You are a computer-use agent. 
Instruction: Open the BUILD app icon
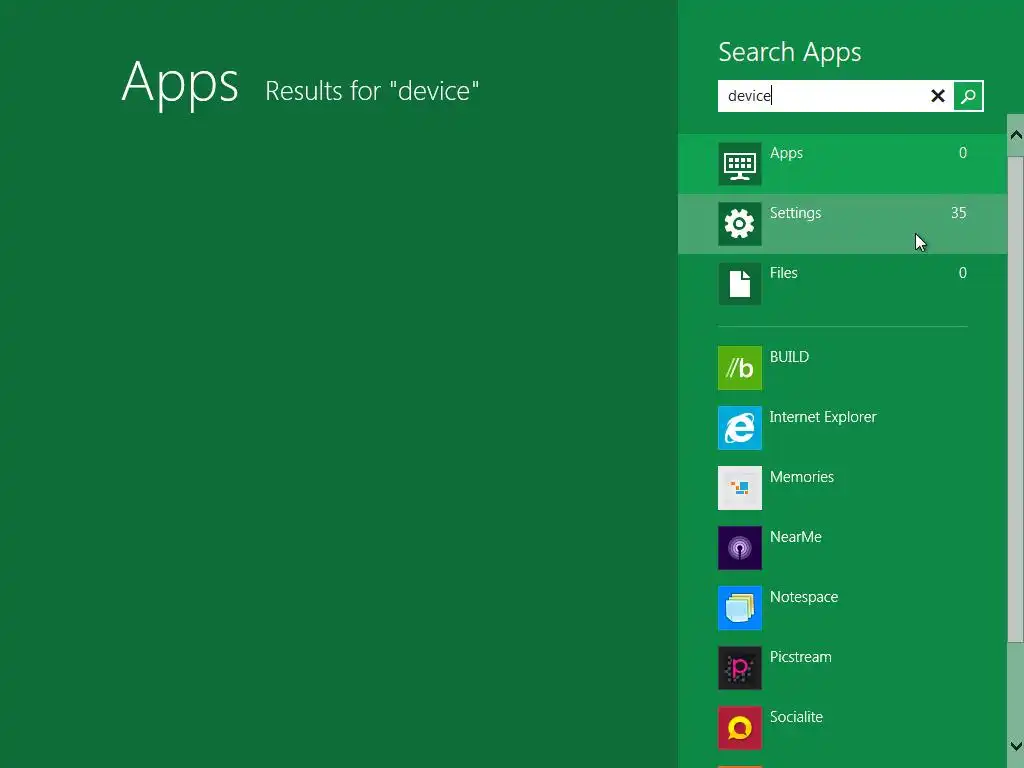point(739,368)
